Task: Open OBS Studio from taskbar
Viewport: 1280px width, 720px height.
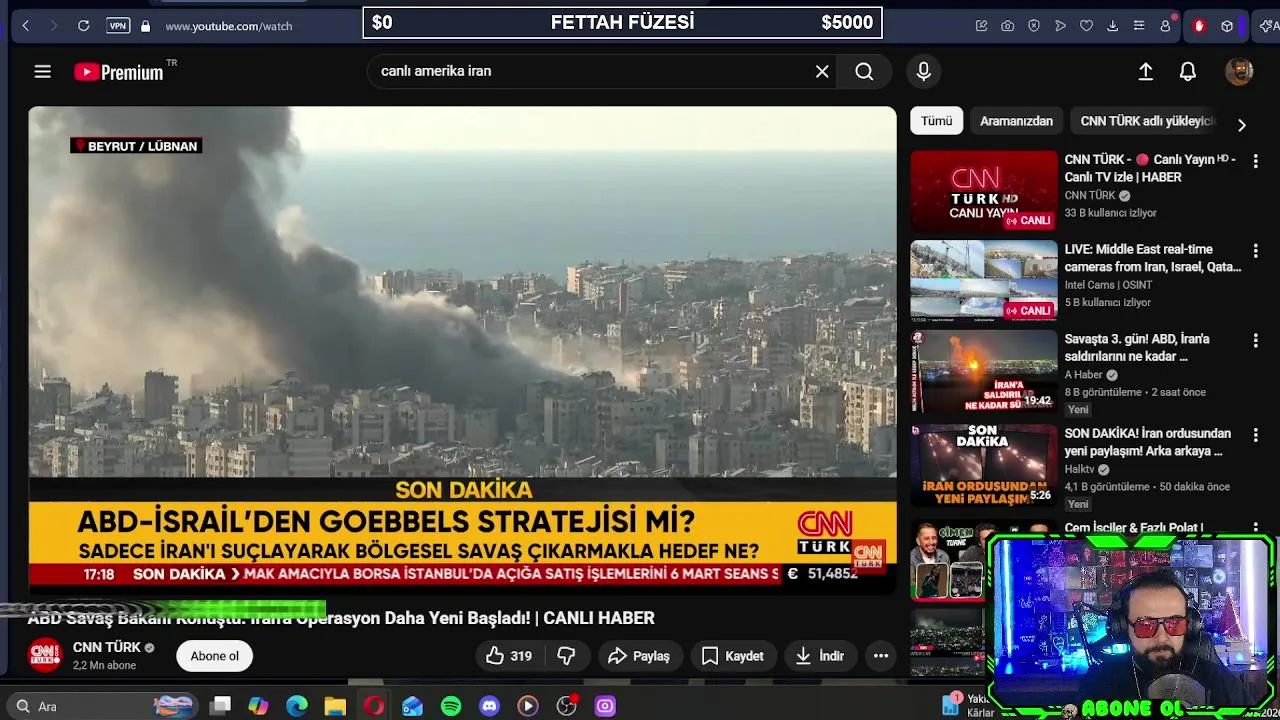Action: [x=567, y=706]
